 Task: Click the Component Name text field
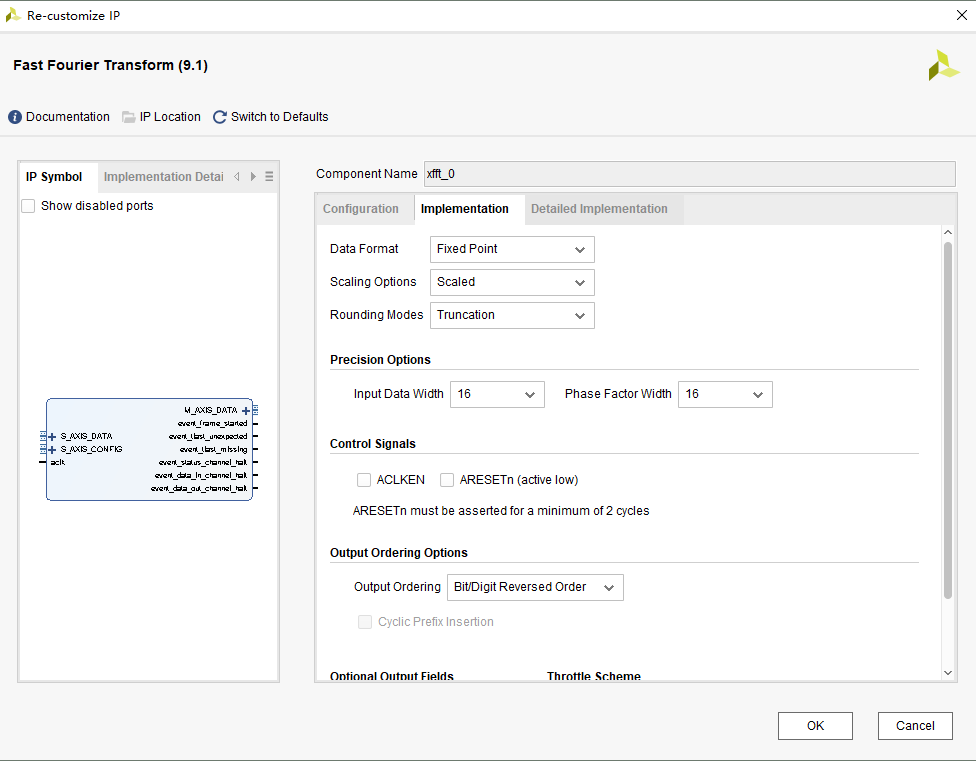point(689,174)
